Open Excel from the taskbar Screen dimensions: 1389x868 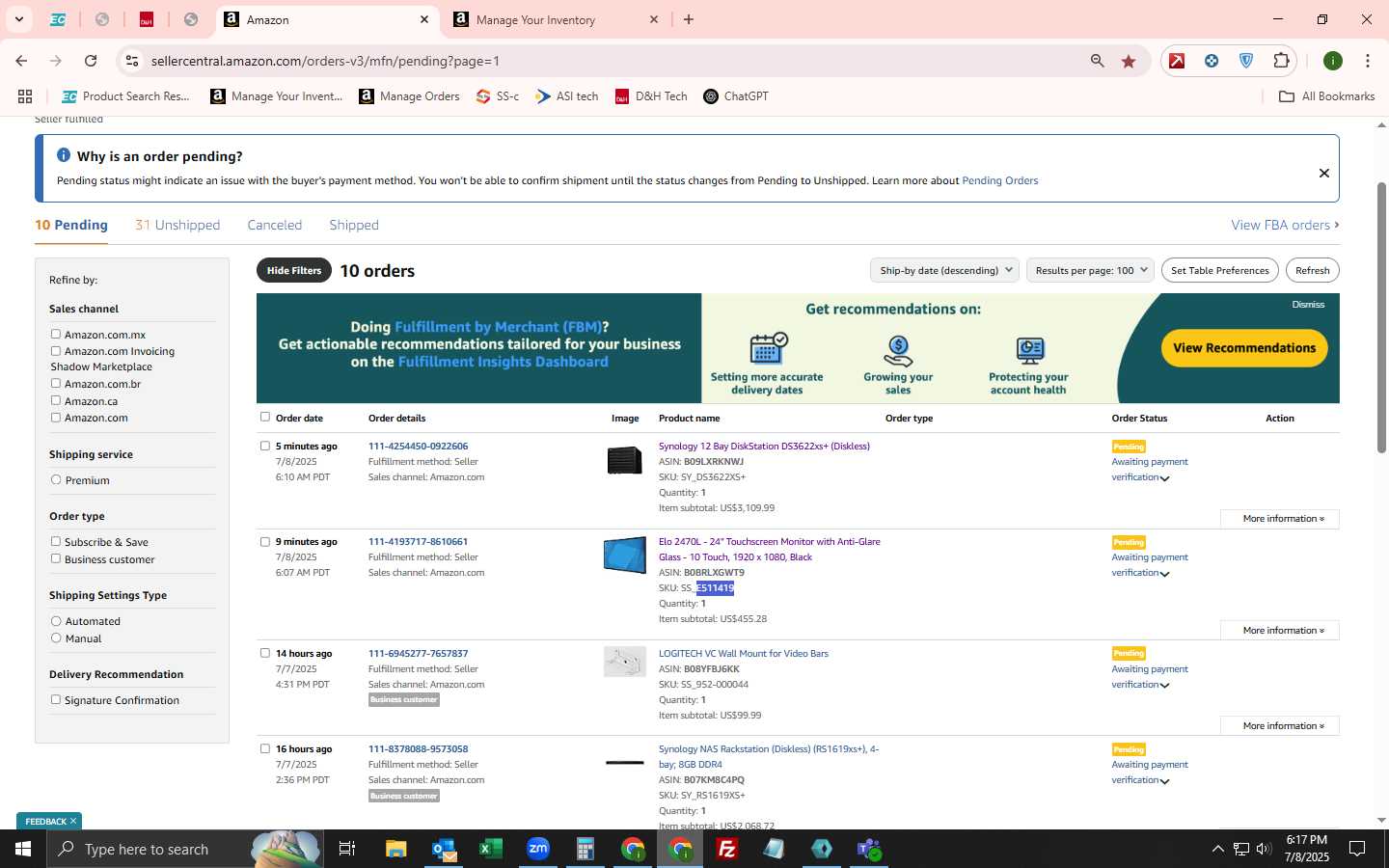click(x=491, y=849)
